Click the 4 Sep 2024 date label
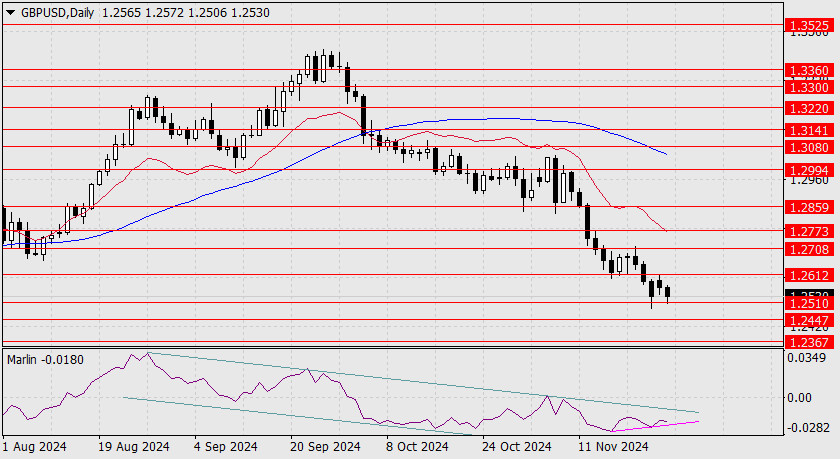The width and height of the screenshot is (840, 459). coord(226,447)
